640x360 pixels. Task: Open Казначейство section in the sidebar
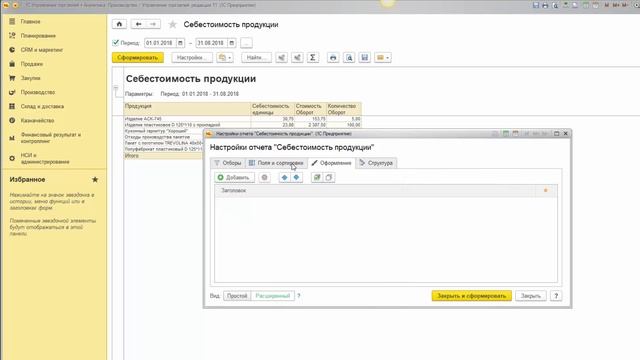37,120
